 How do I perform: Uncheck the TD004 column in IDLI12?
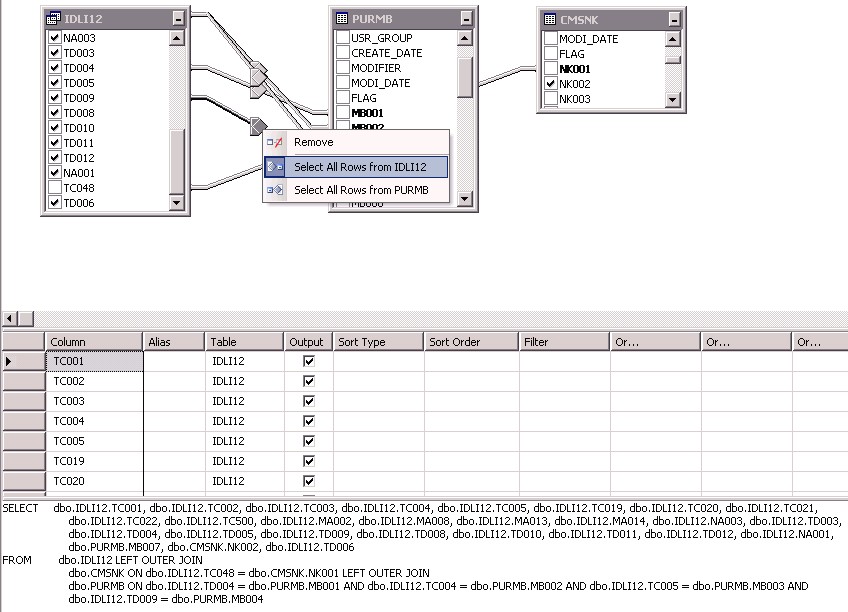(55, 68)
